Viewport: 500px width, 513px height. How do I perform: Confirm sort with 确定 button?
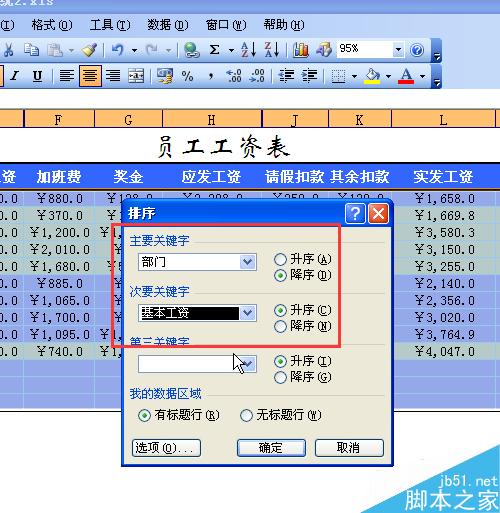[271, 448]
